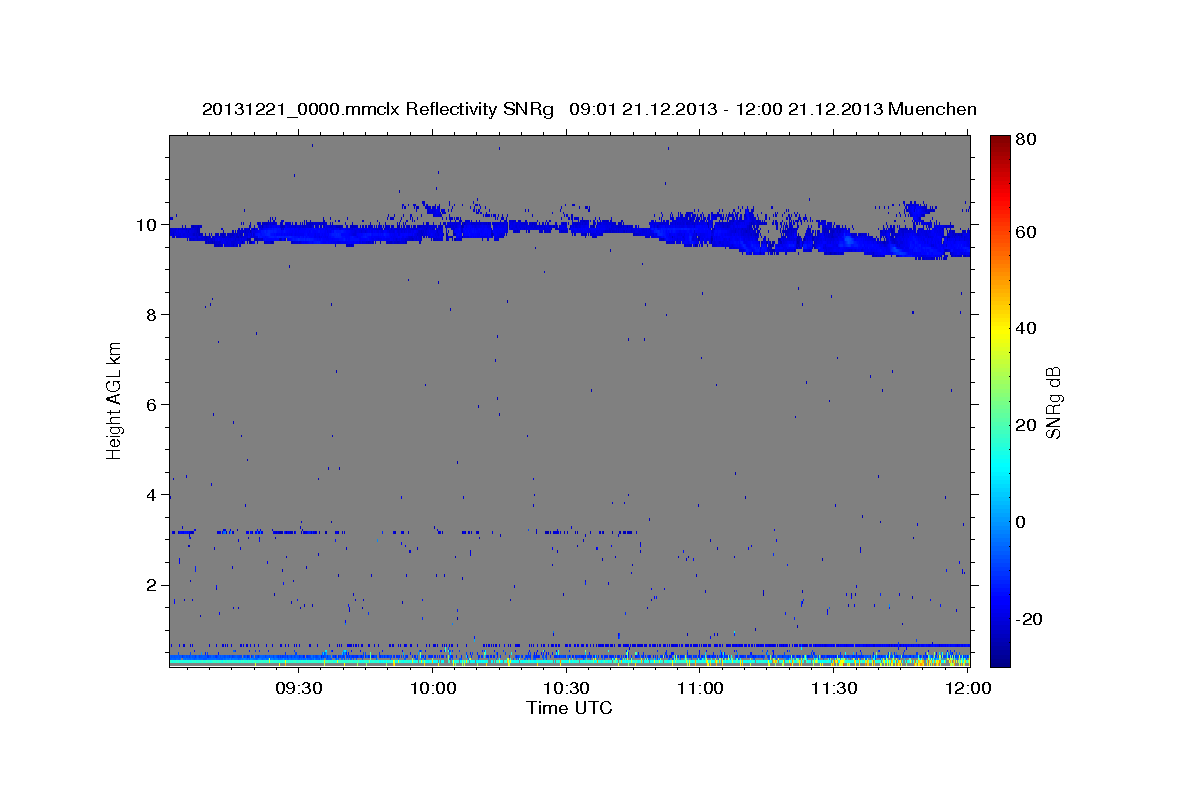1200x800 pixels.
Task: Click the 10:00 time tick label
Action: [432, 688]
